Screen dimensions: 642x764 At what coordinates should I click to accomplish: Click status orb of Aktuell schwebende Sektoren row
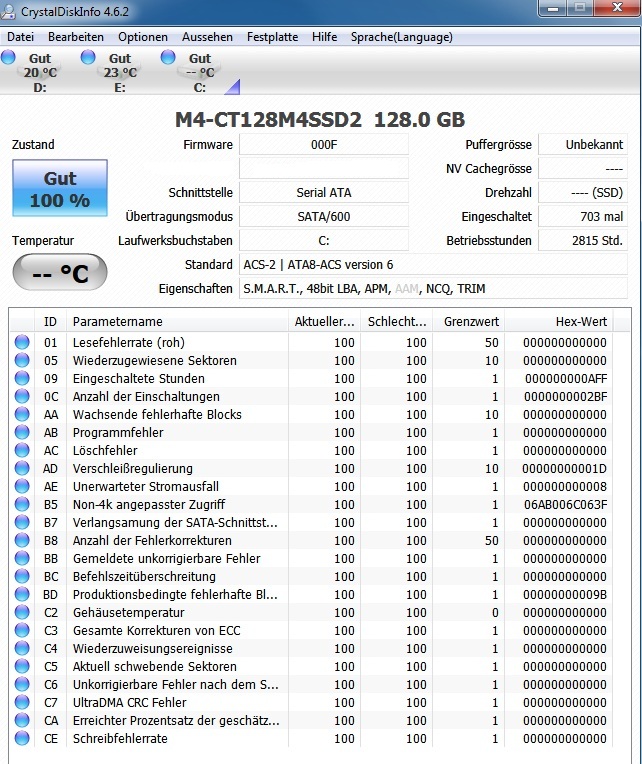(x=22, y=667)
